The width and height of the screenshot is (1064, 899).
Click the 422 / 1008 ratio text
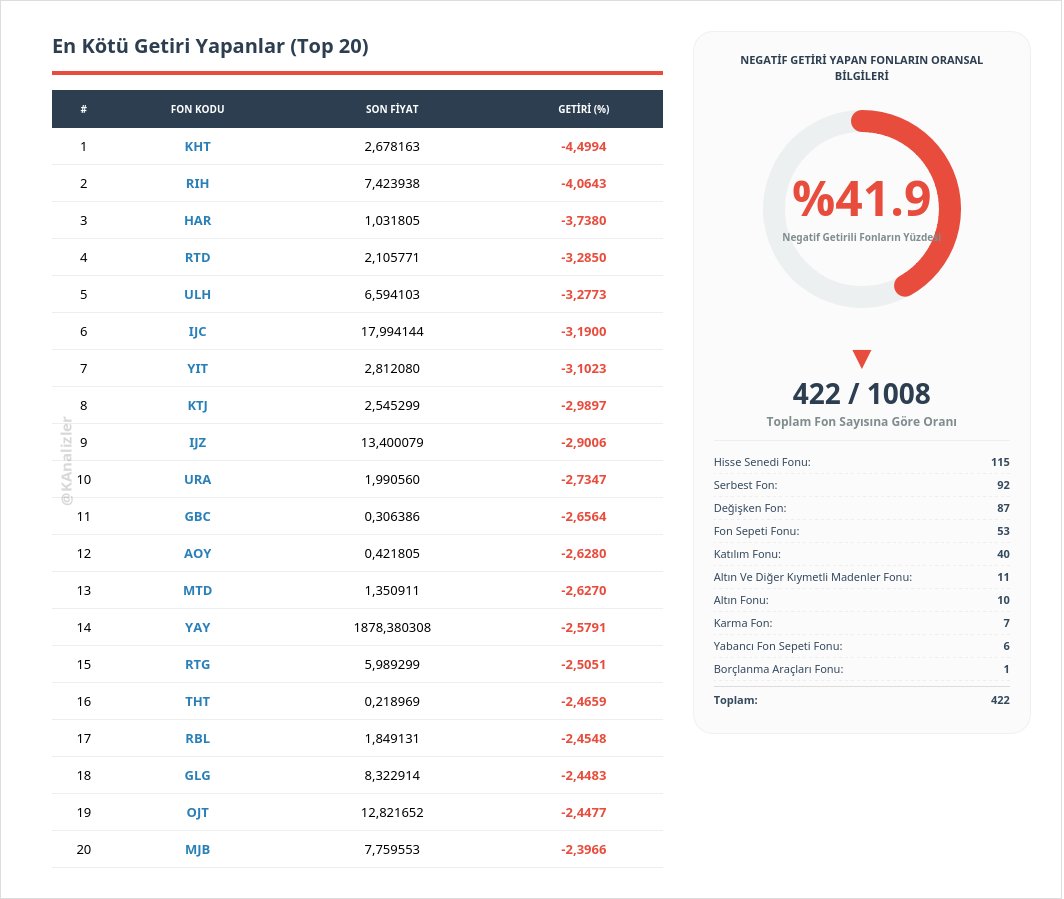[862, 394]
